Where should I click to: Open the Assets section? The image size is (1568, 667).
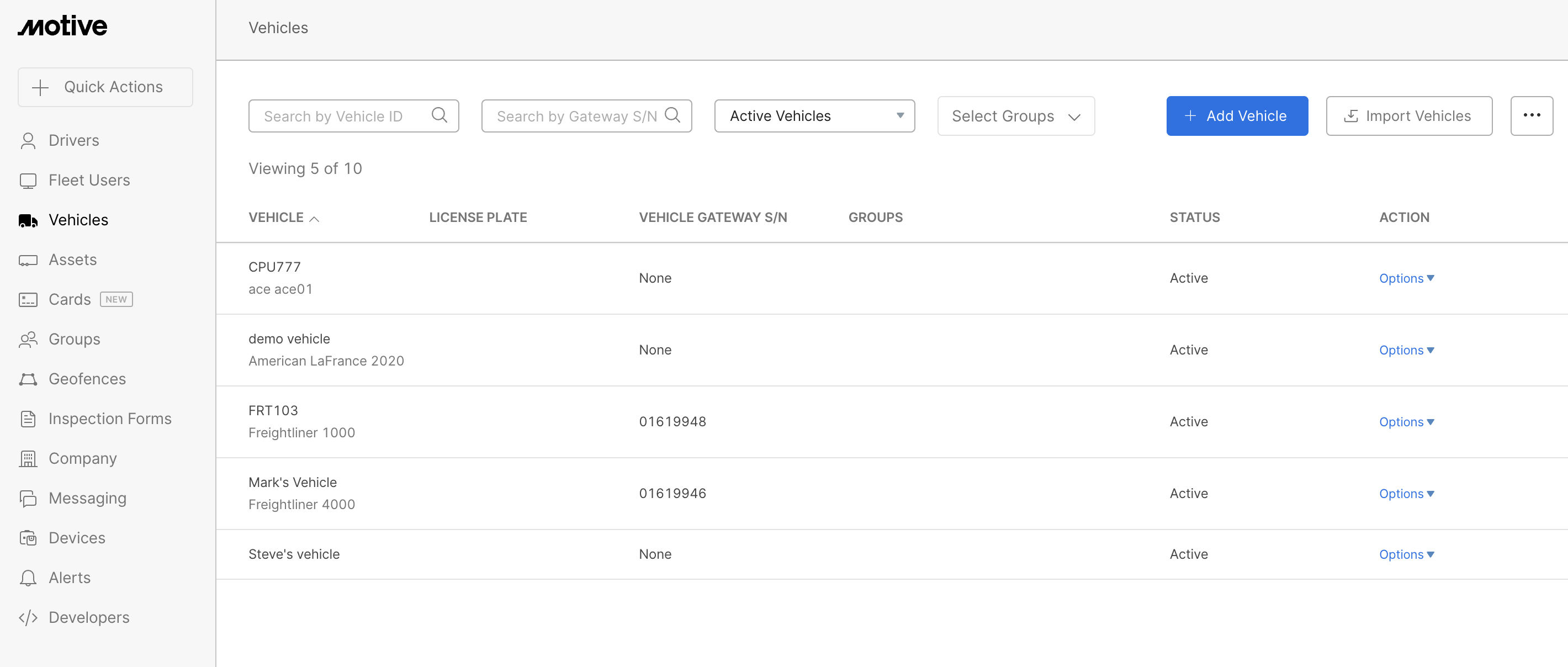[72, 260]
